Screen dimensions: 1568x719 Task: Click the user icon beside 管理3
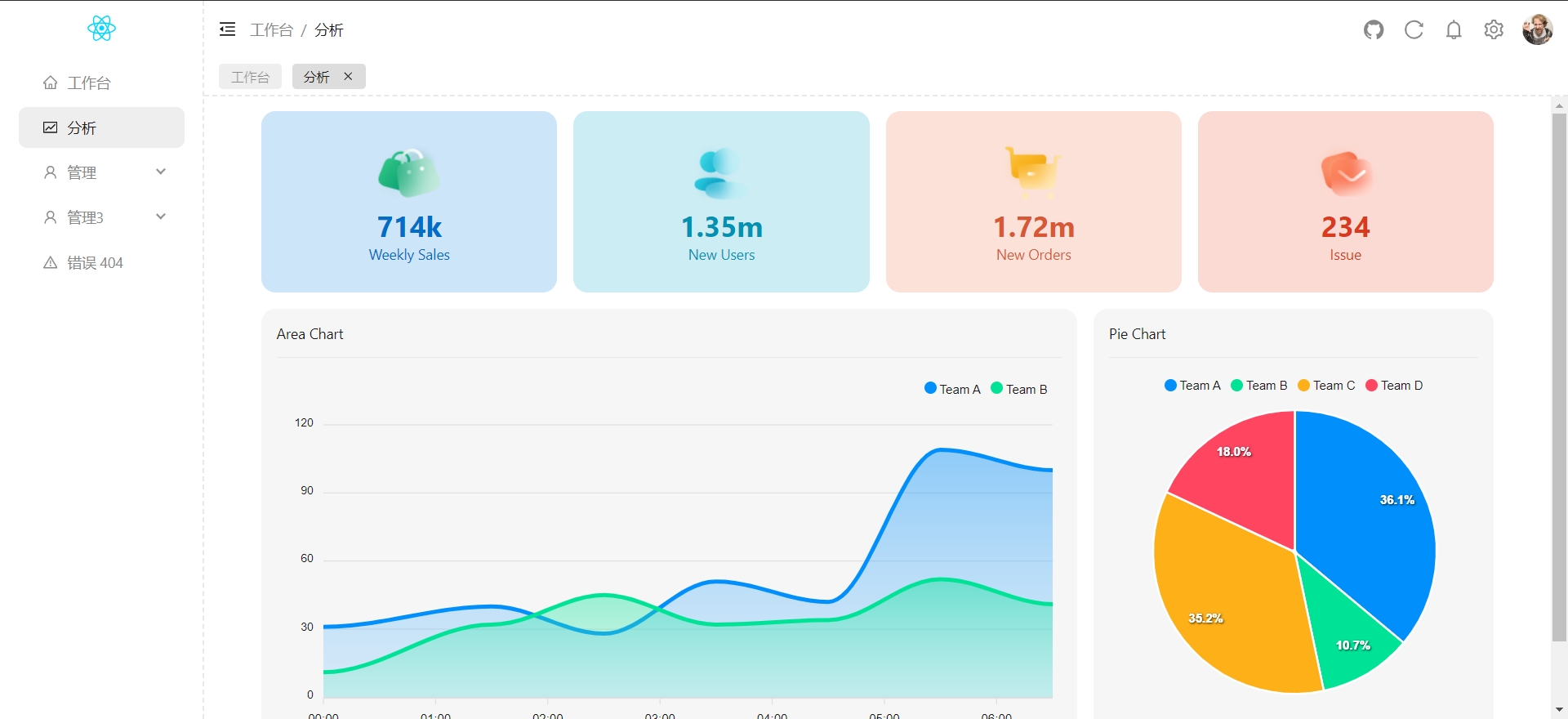coord(51,217)
